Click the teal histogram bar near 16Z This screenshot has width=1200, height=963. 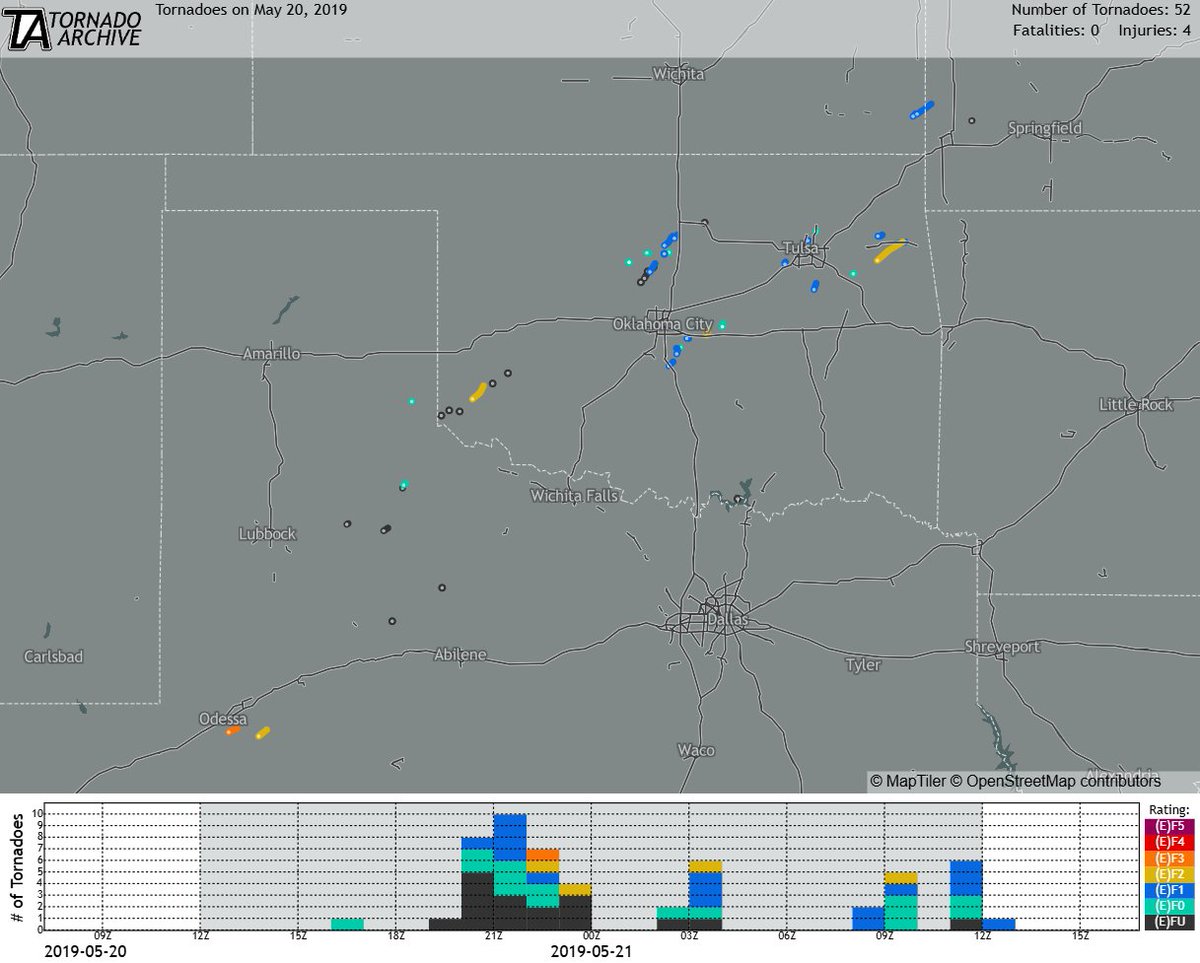click(347, 924)
